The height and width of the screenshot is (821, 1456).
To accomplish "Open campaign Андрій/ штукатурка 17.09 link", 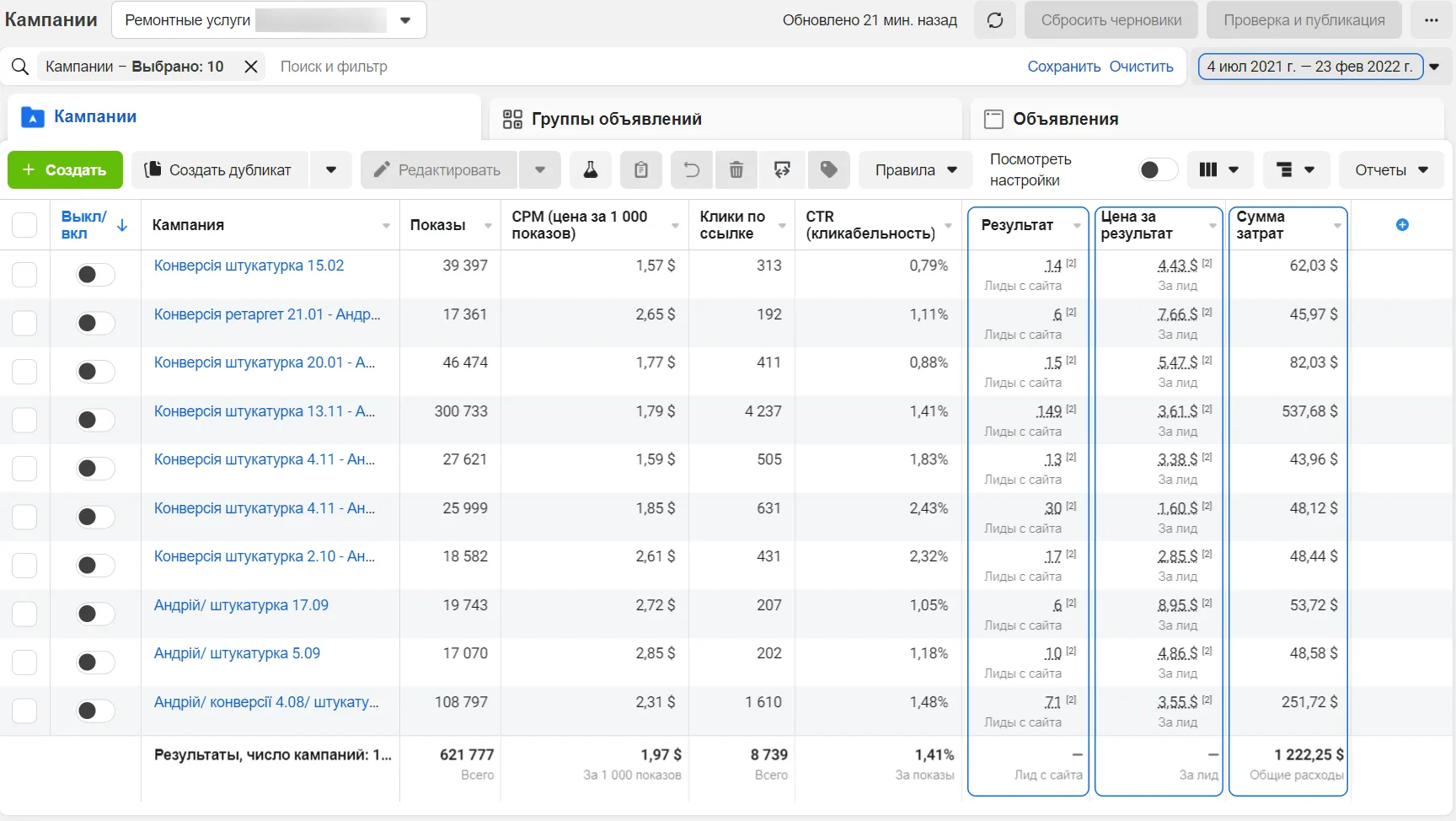I will 241,605.
